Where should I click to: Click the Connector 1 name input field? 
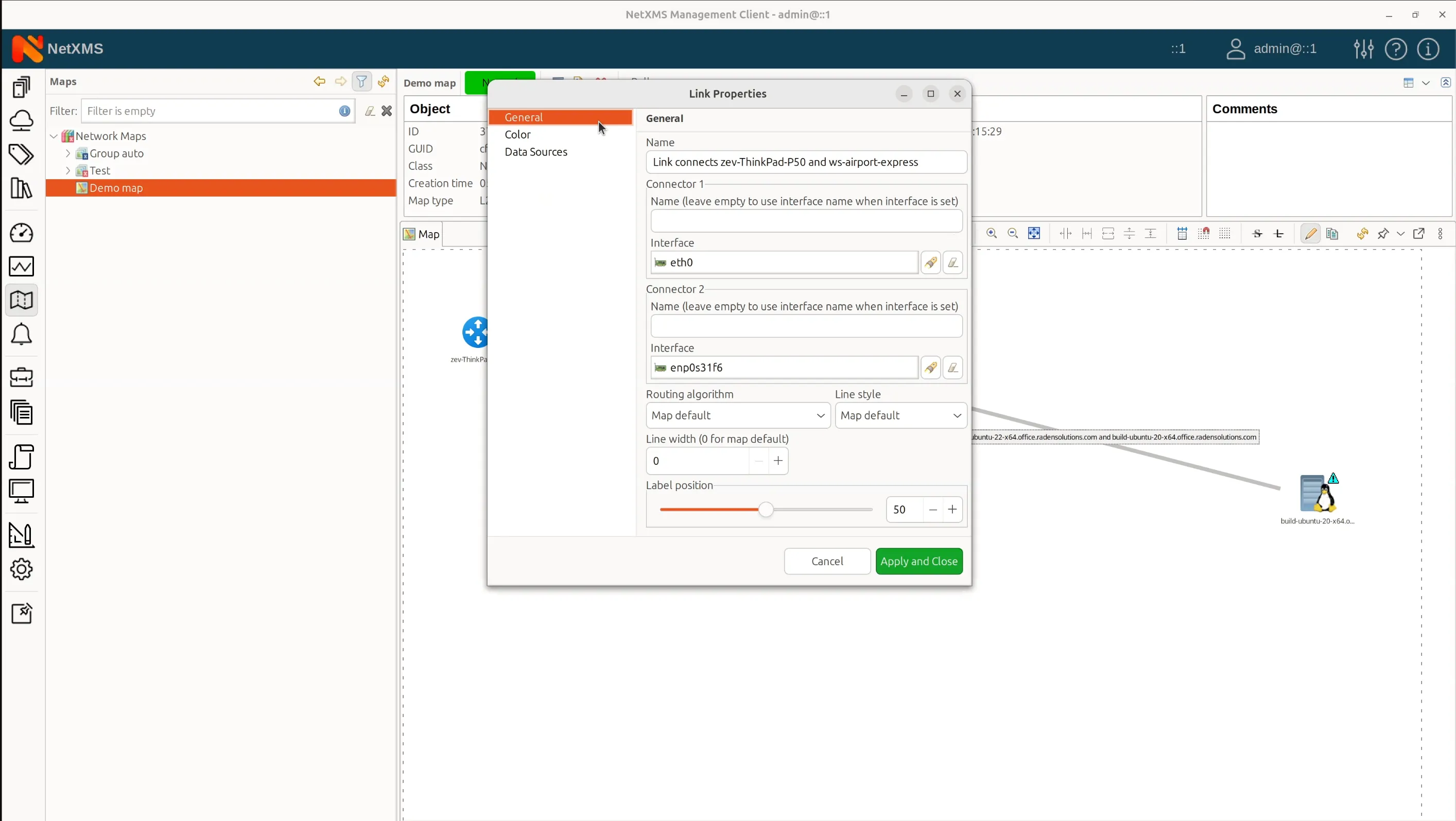pyautogui.click(x=805, y=220)
